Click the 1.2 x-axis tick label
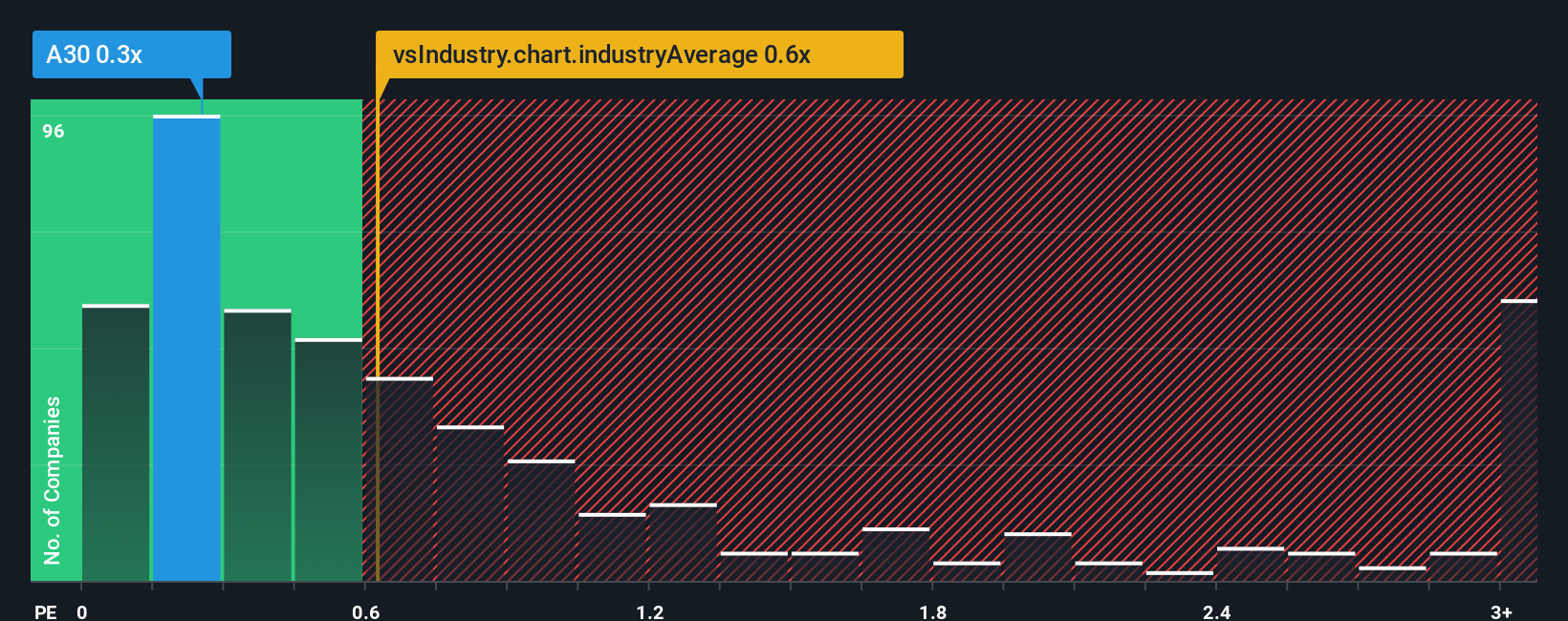1568x621 pixels. [650, 611]
